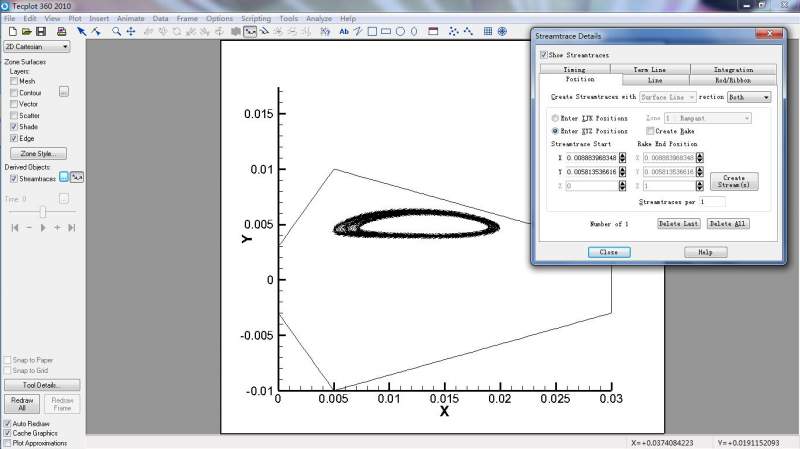The image size is (800, 449).
Task: Toggle the Cache Graphics checkbox
Action: coord(7,433)
